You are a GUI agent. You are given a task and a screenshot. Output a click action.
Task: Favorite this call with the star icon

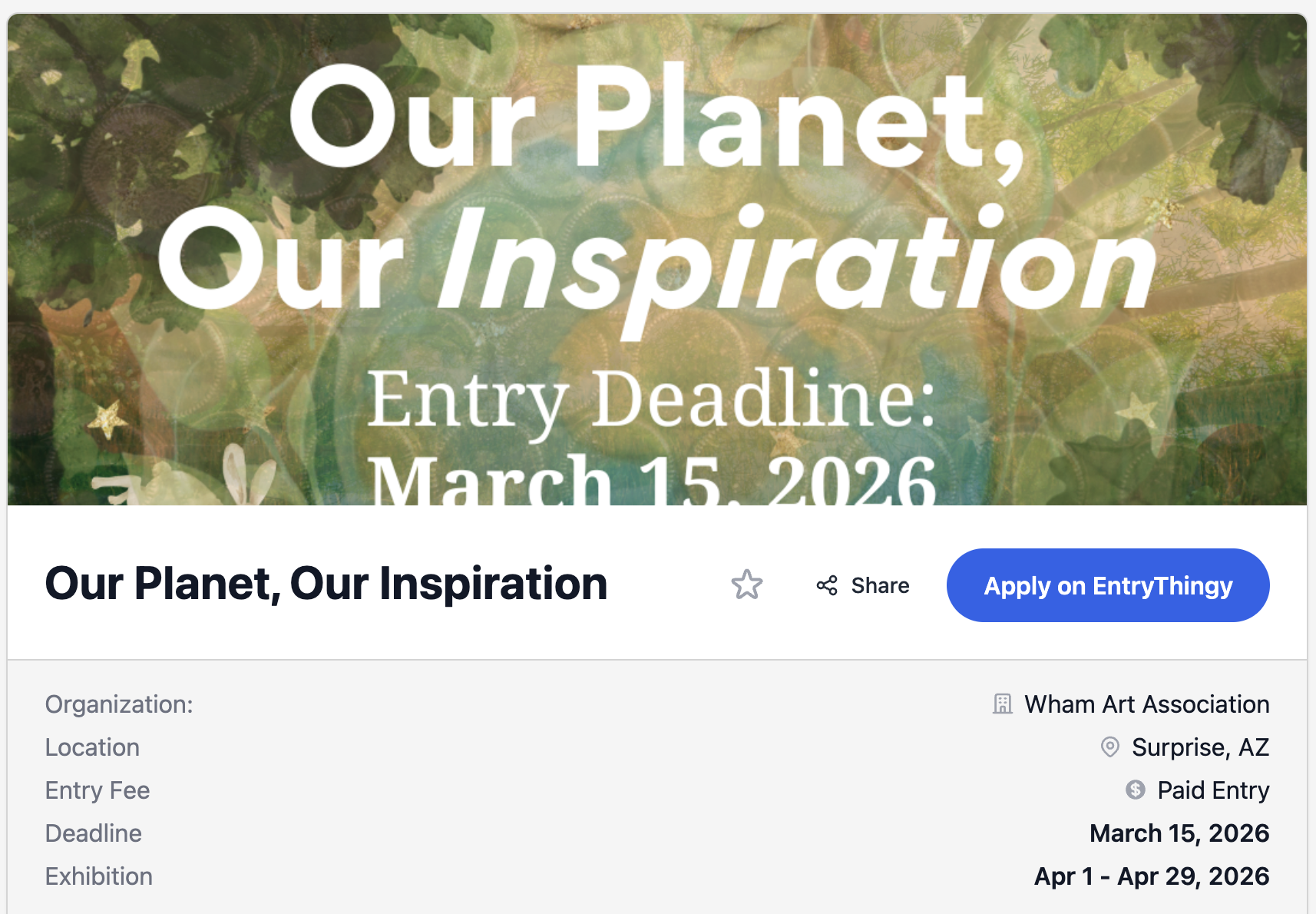[x=746, y=585]
